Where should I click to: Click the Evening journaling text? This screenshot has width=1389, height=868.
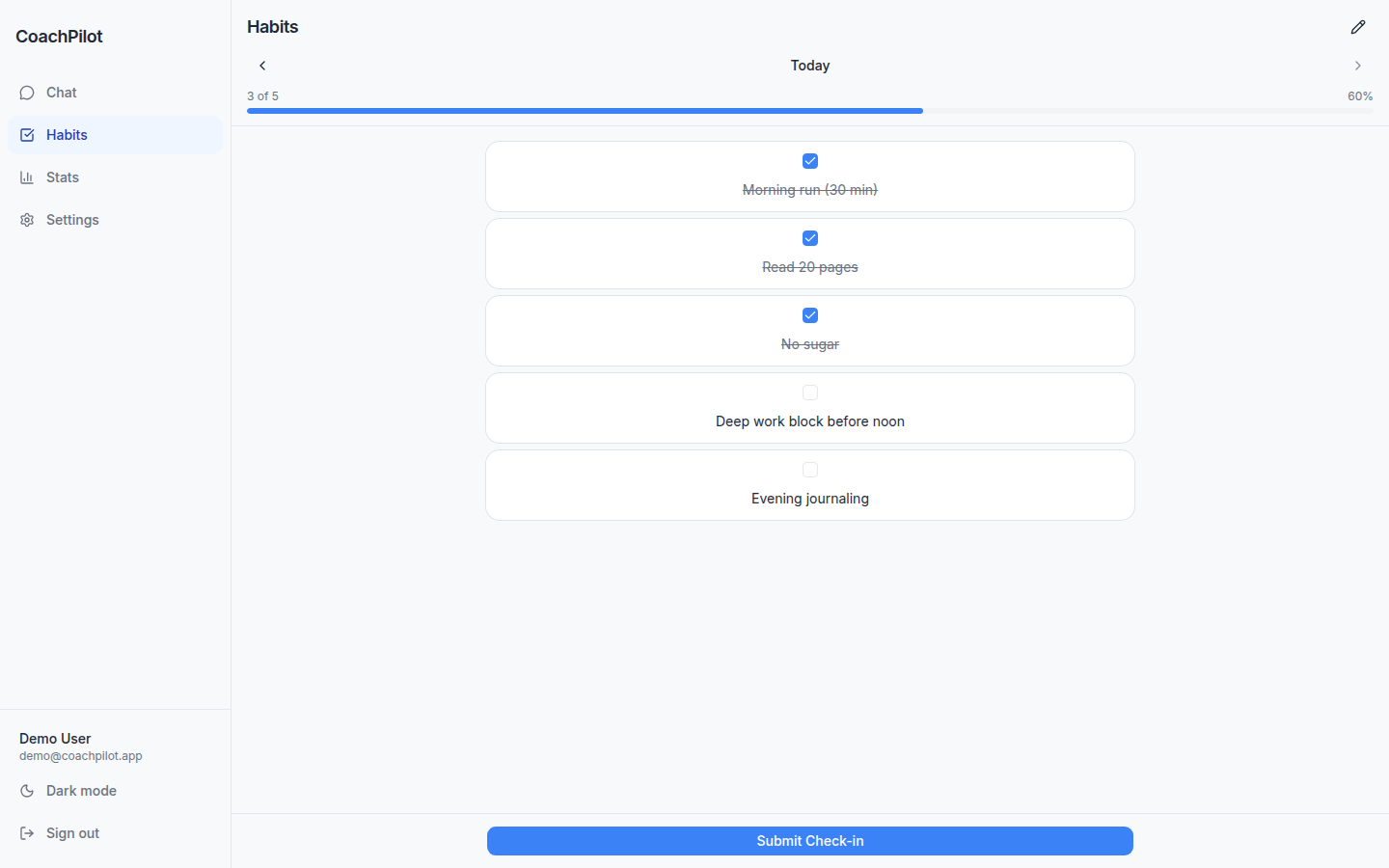(x=810, y=499)
